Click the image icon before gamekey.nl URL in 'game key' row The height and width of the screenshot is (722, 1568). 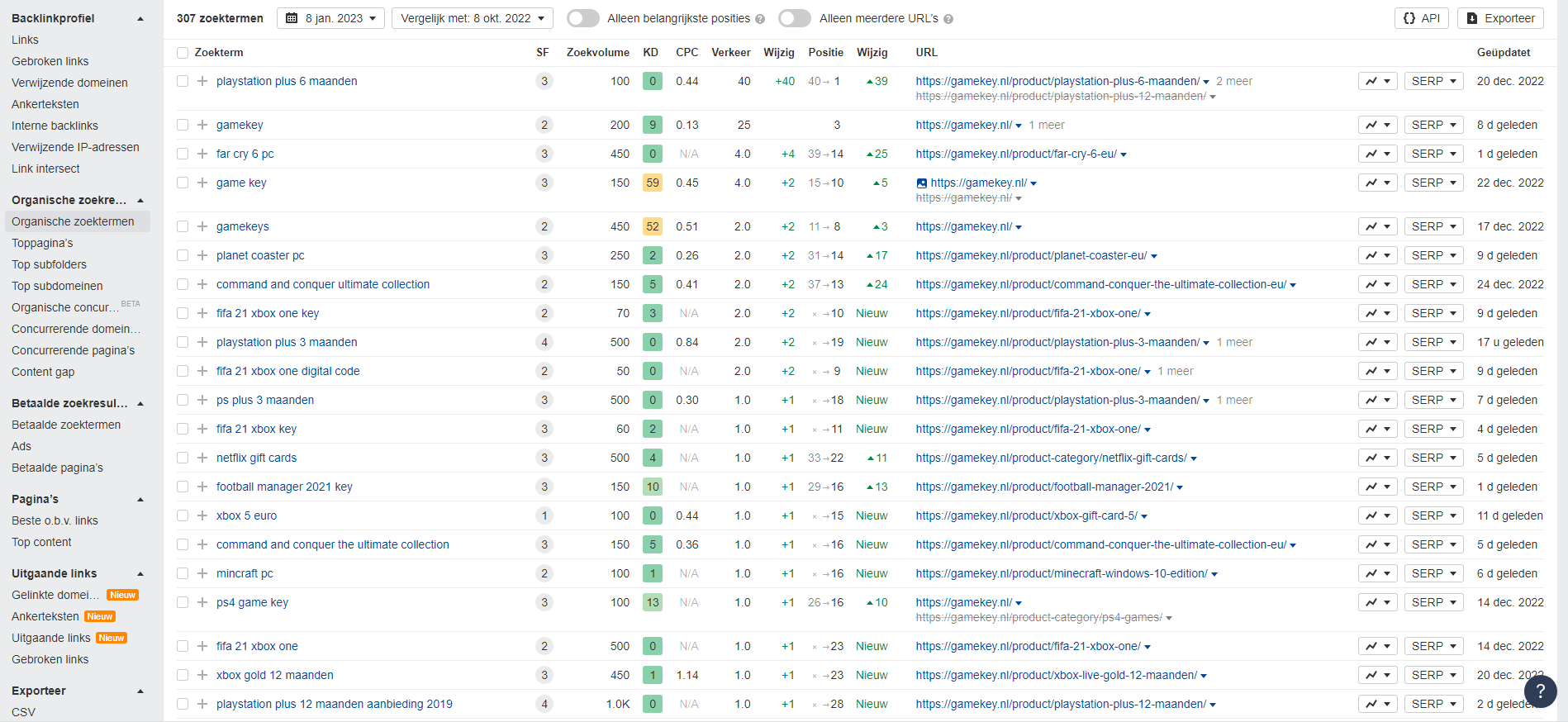922,183
